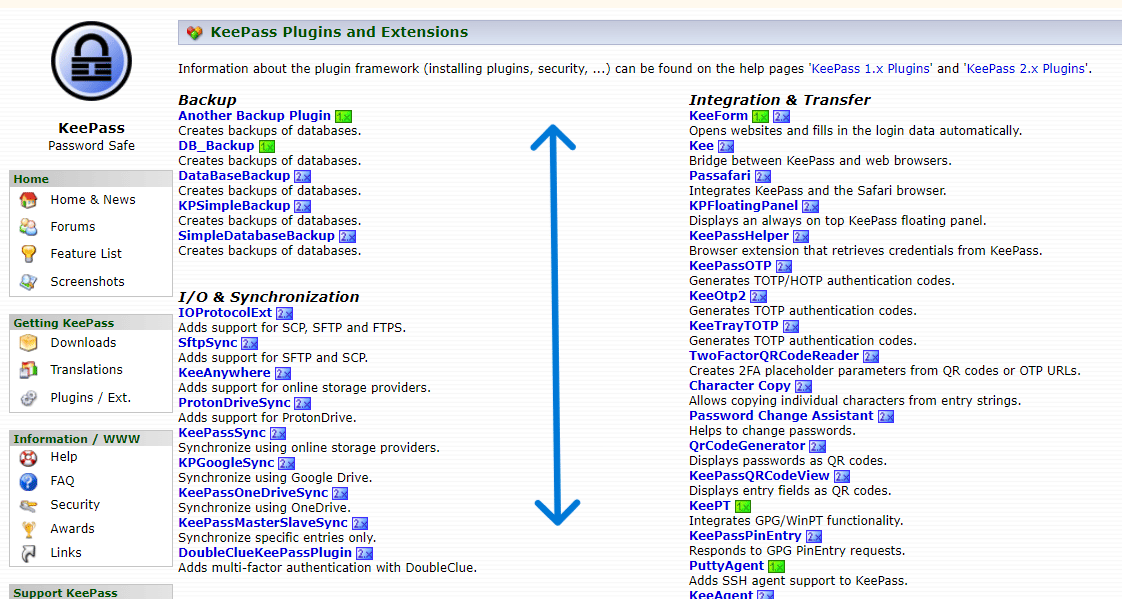The height and width of the screenshot is (599, 1122).
Task: Open the KeePass 2.x Plugins help link
Action: (1027, 68)
